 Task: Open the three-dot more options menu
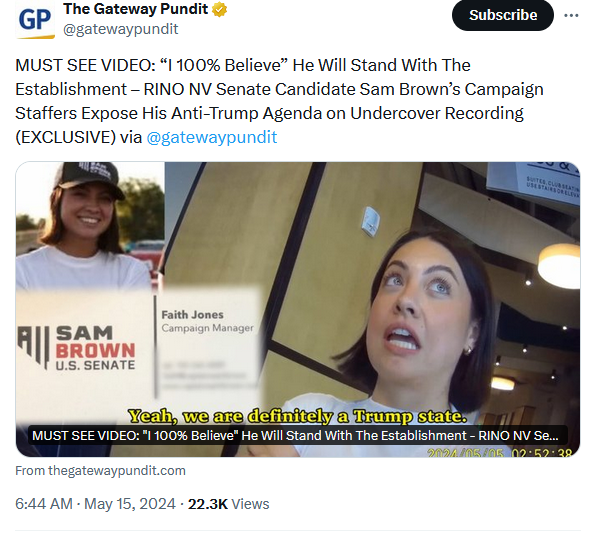pyautogui.click(x=571, y=15)
